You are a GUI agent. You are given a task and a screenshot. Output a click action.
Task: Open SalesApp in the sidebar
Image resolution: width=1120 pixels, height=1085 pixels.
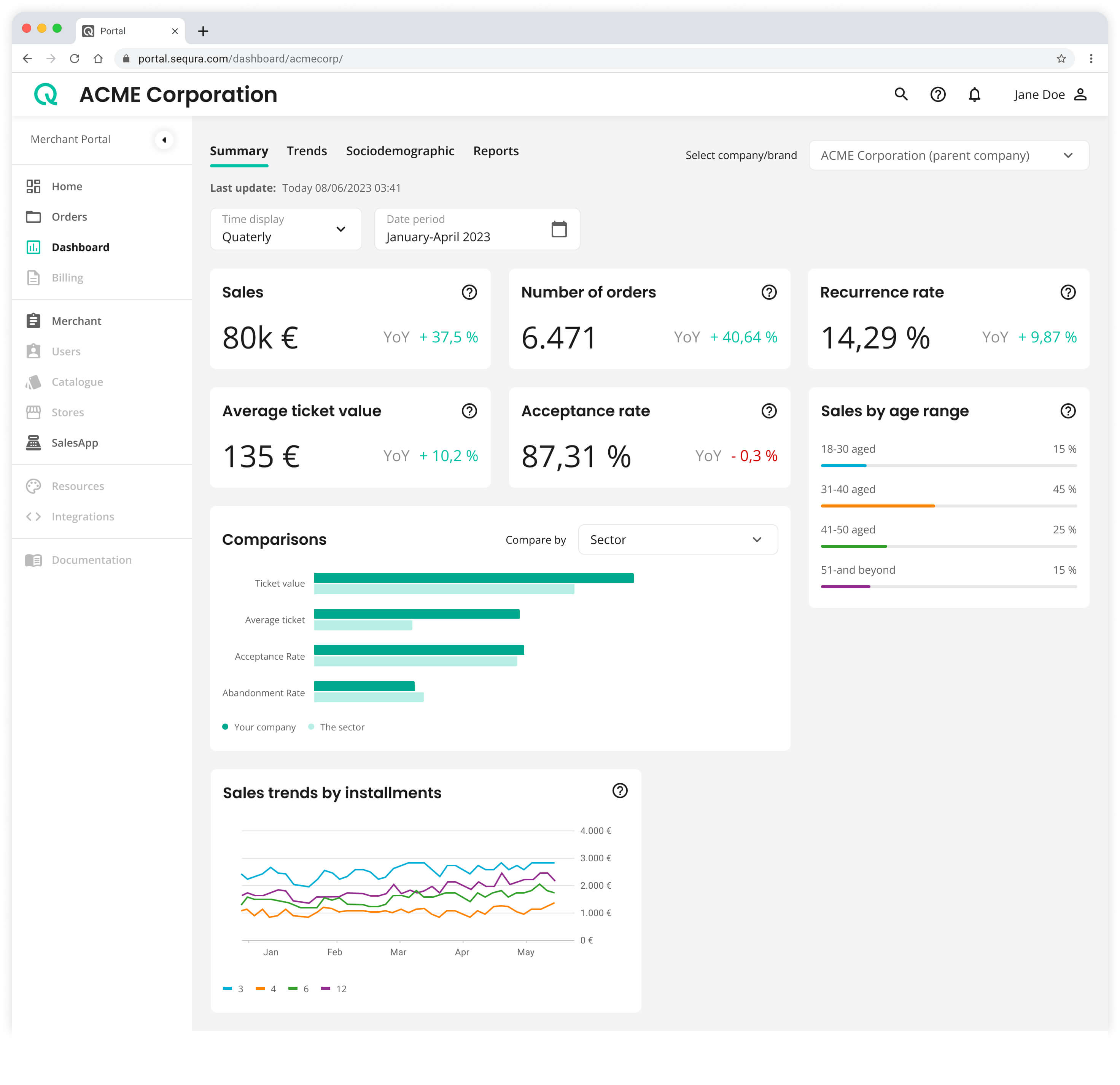(74, 443)
